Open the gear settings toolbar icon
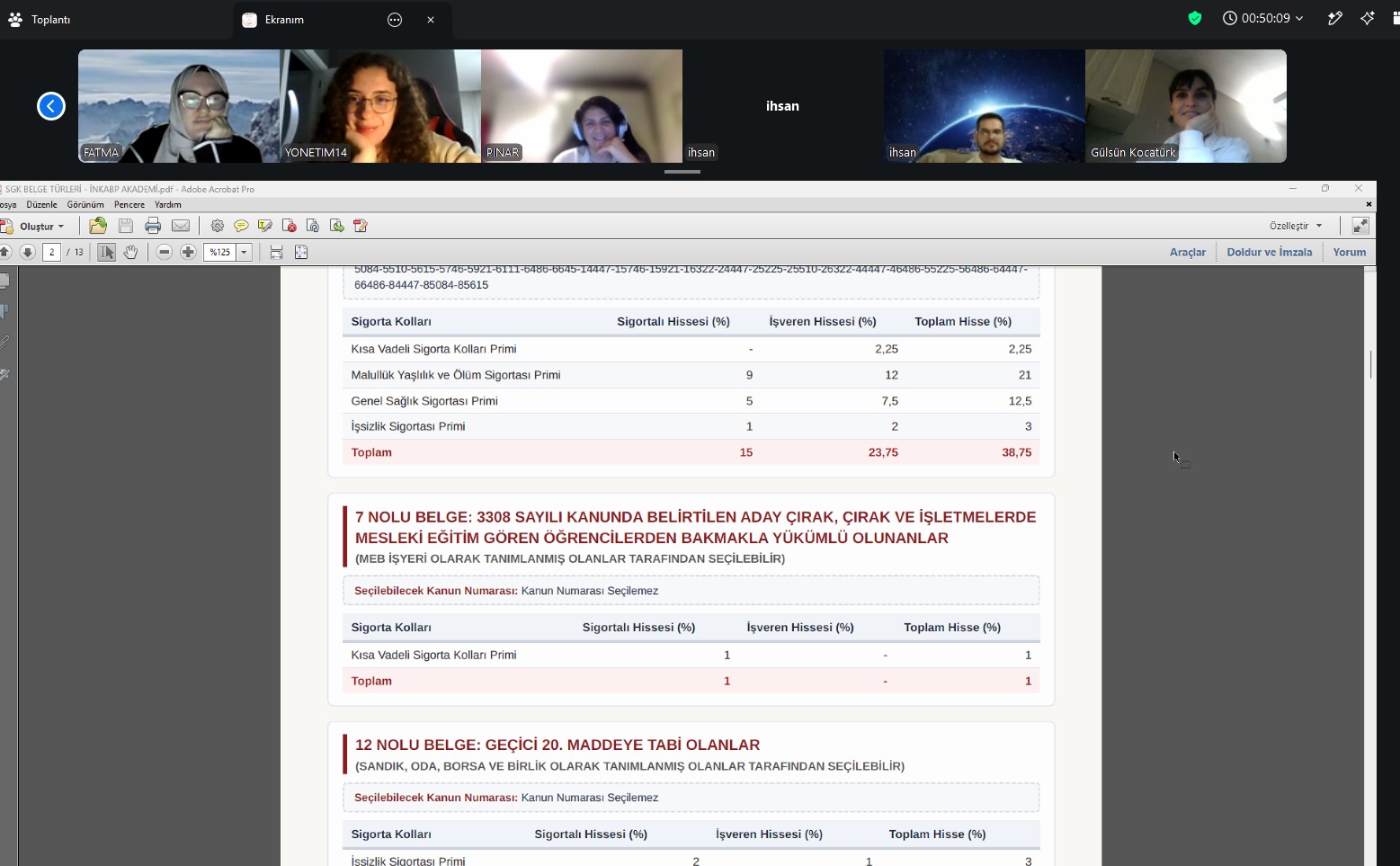 click(x=217, y=226)
